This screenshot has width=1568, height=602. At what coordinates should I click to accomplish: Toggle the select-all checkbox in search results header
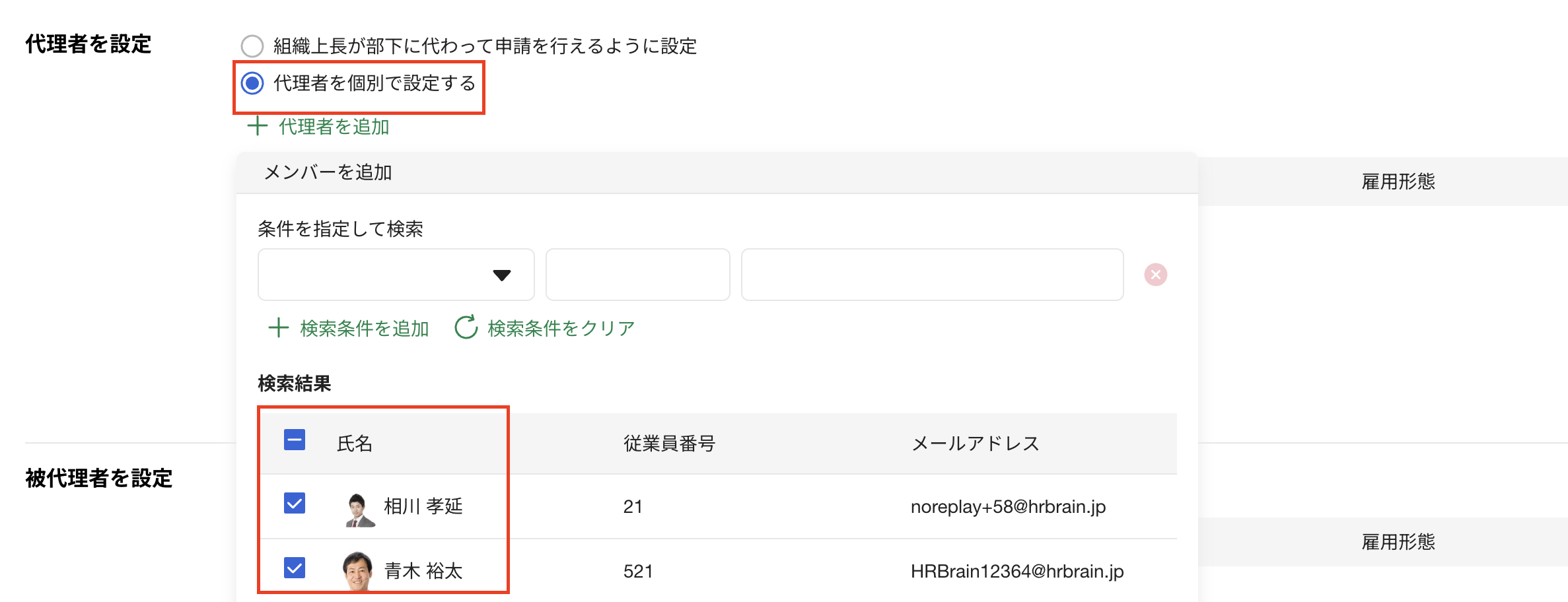pos(295,439)
